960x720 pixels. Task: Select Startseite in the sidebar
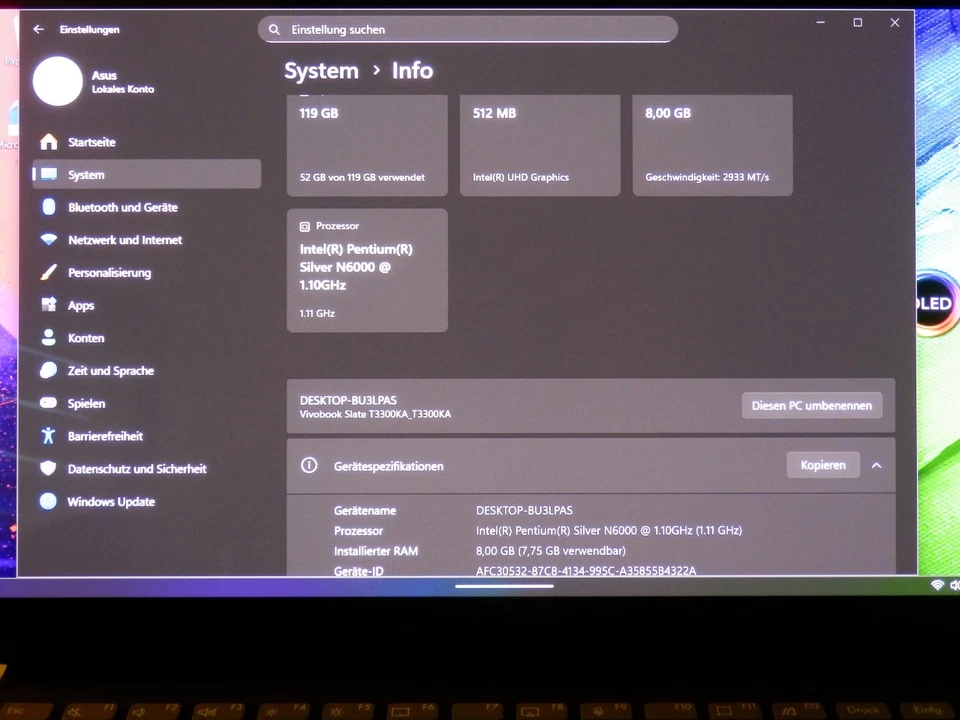(48, 142)
